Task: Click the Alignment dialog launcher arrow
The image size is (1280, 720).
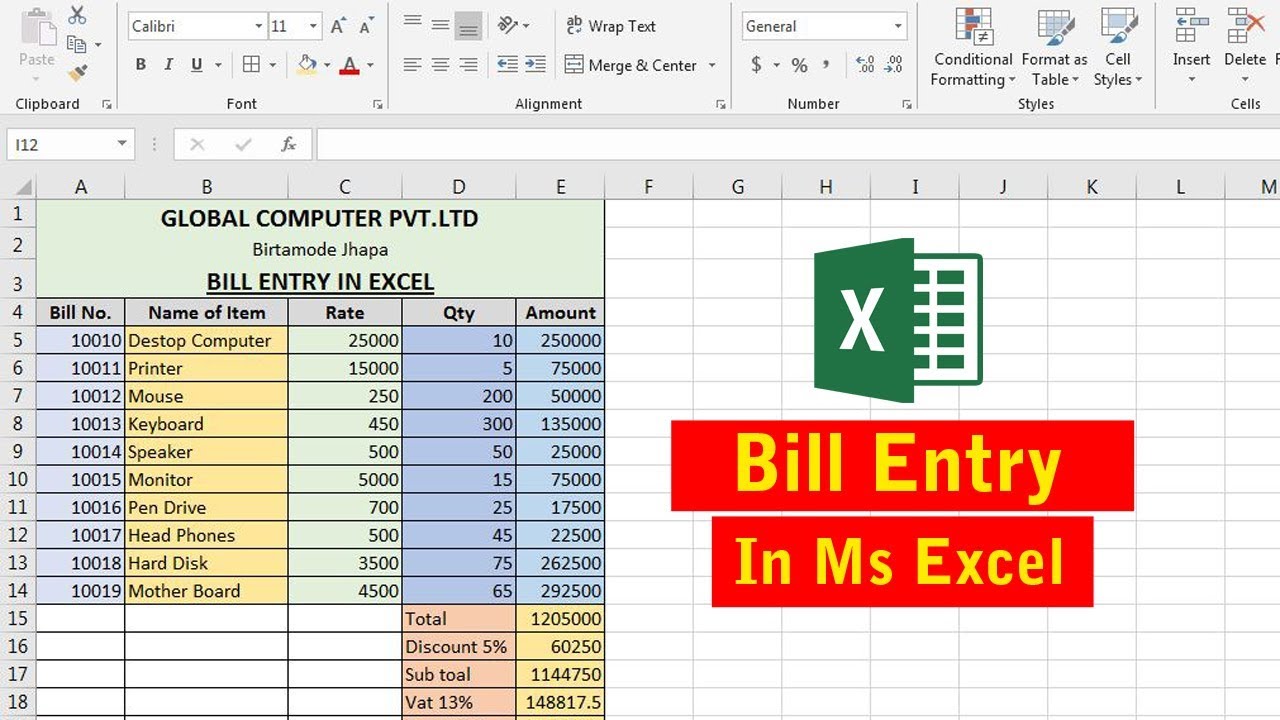Action: [x=721, y=102]
